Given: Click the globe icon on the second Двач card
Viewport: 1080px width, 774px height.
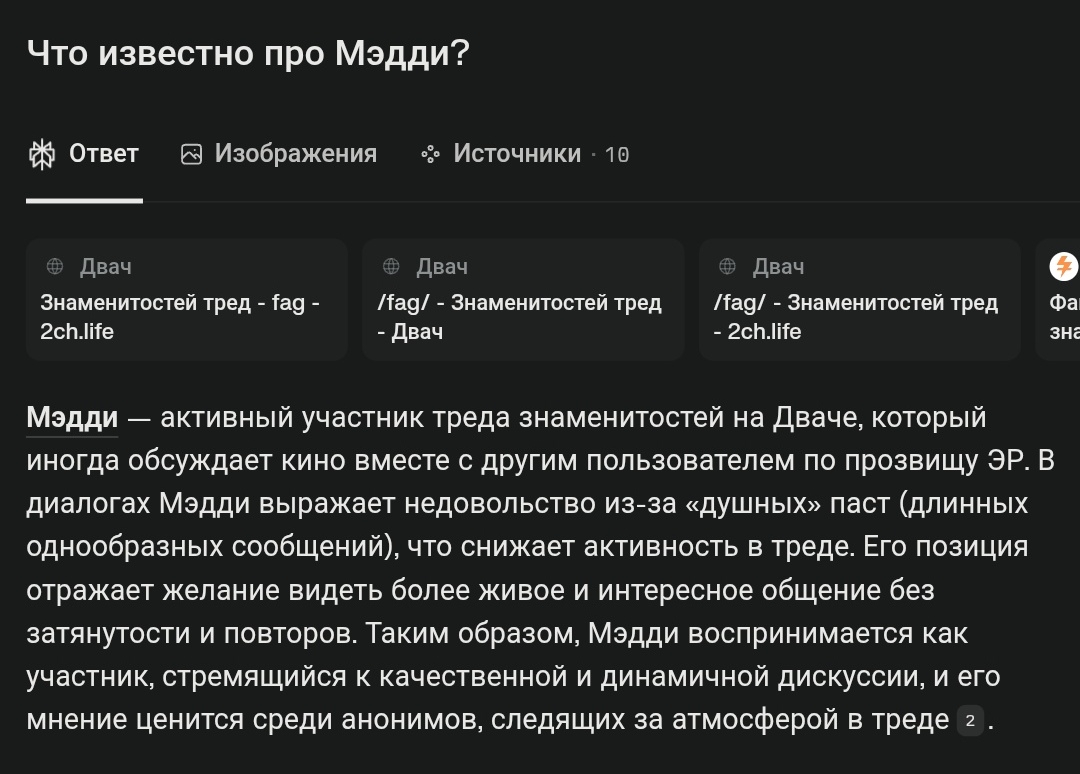Looking at the screenshot, I should (391, 266).
